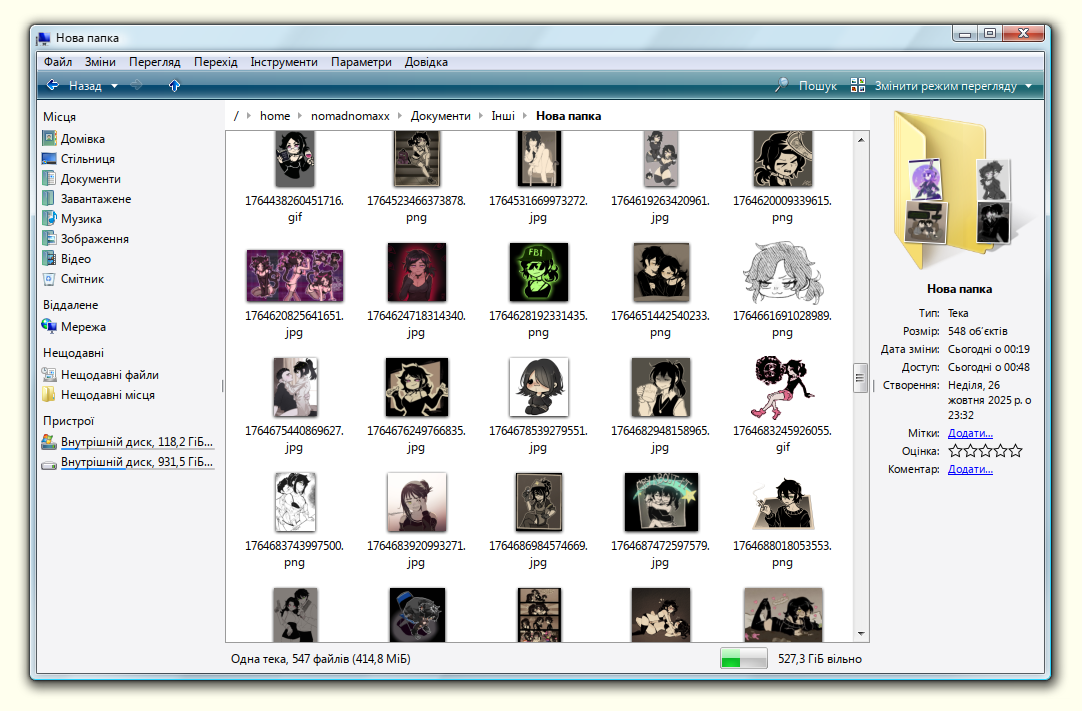Navigate to nomadnomaxx in breadcrumb
The width and height of the screenshot is (1082, 711).
pyautogui.click(x=350, y=116)
